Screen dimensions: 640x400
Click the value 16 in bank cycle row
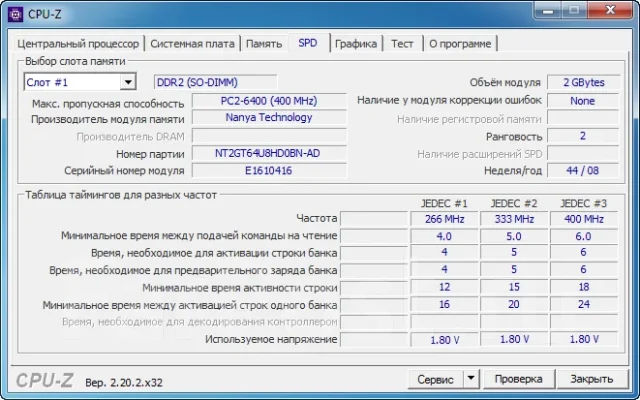pyautogui.click(x=444, y=304)
